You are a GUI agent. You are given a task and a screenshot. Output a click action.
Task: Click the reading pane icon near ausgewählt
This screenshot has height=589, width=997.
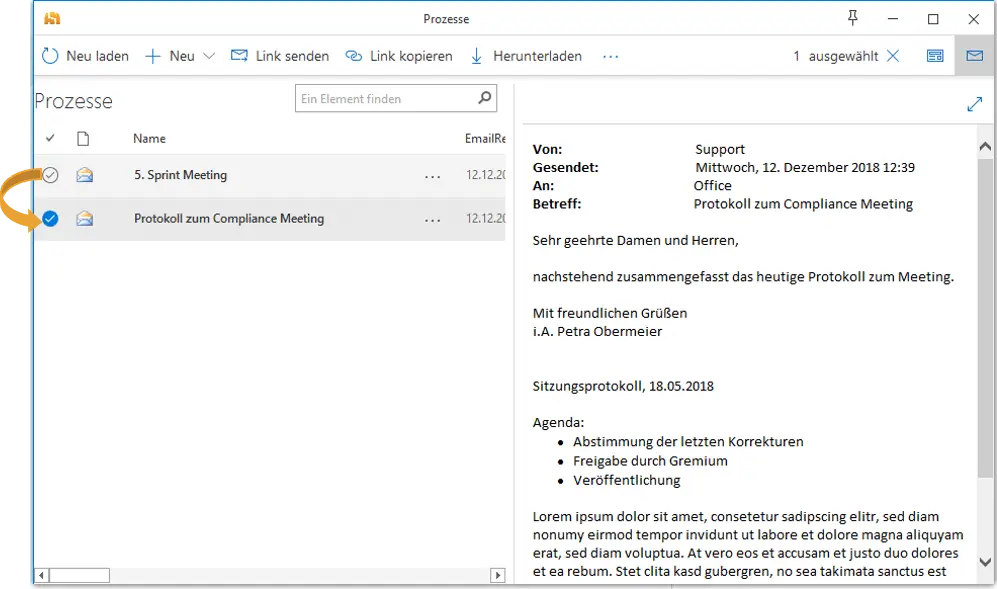tap(935, 56)
